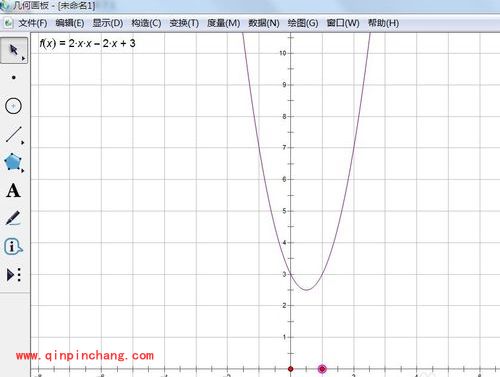The image size is (500, 377).
Task: Select the Polygon tool
Action: coord(13,162)
